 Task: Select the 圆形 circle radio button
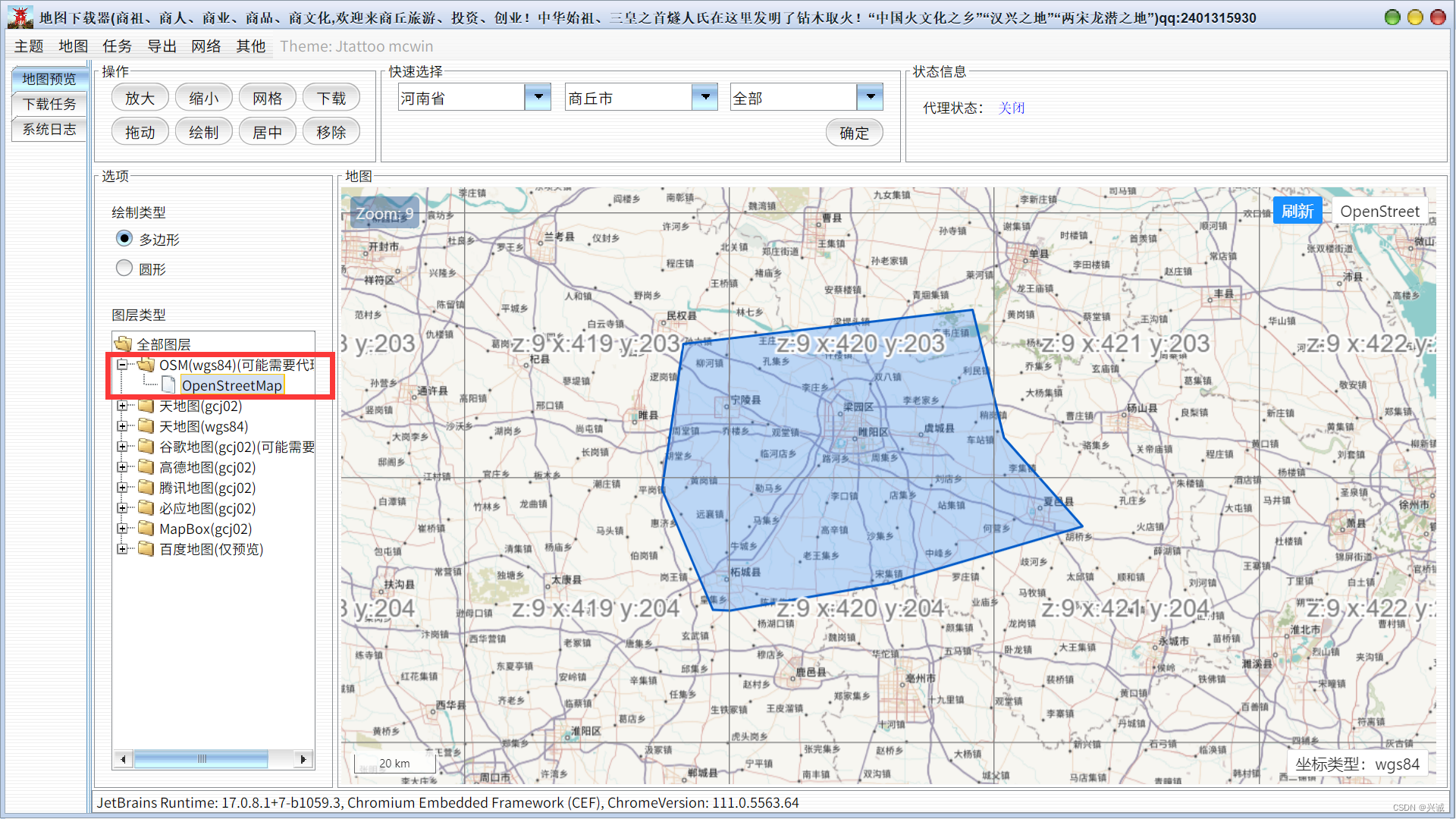[124, 268]
